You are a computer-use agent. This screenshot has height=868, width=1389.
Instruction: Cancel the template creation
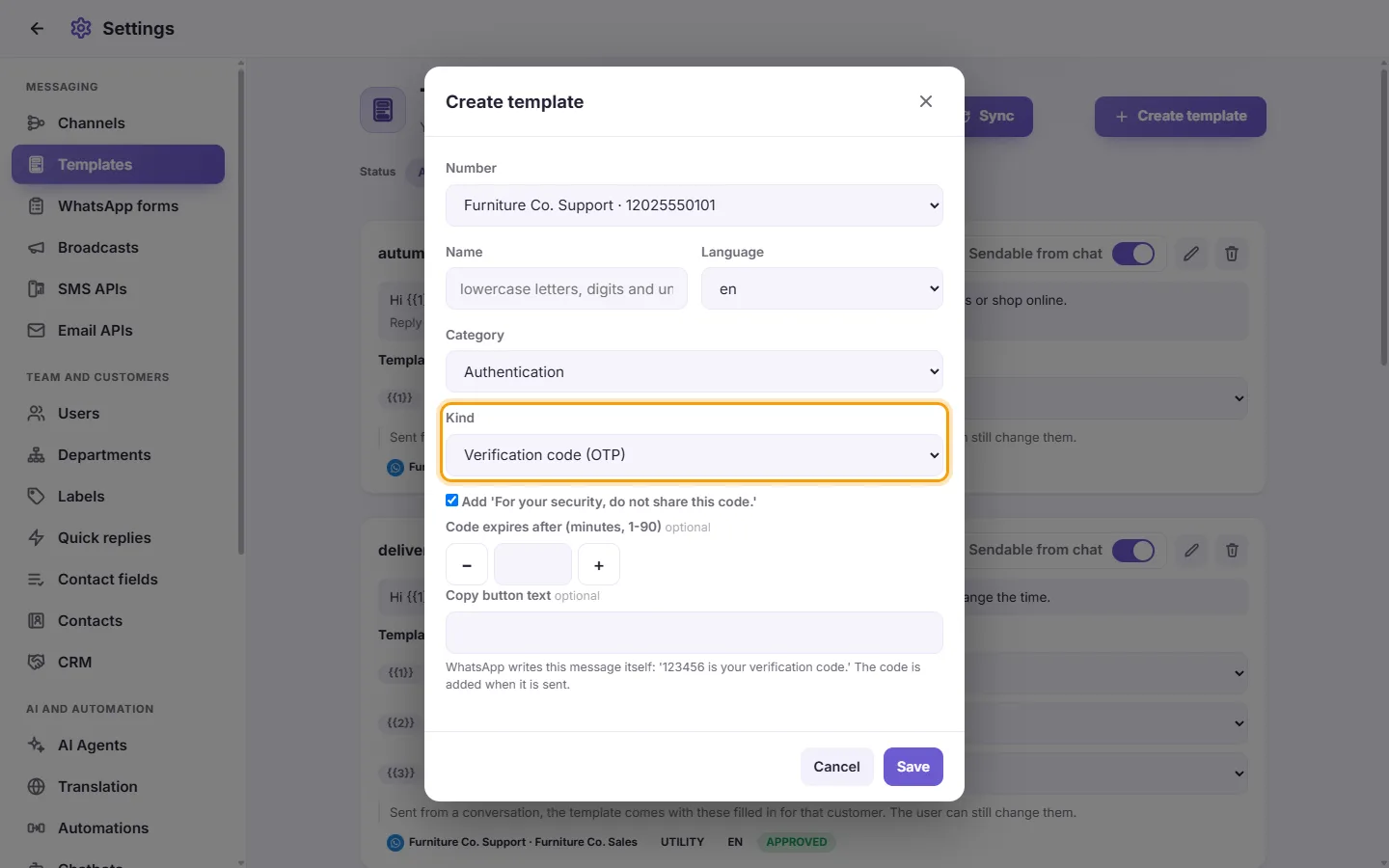(x=836, y=767)
